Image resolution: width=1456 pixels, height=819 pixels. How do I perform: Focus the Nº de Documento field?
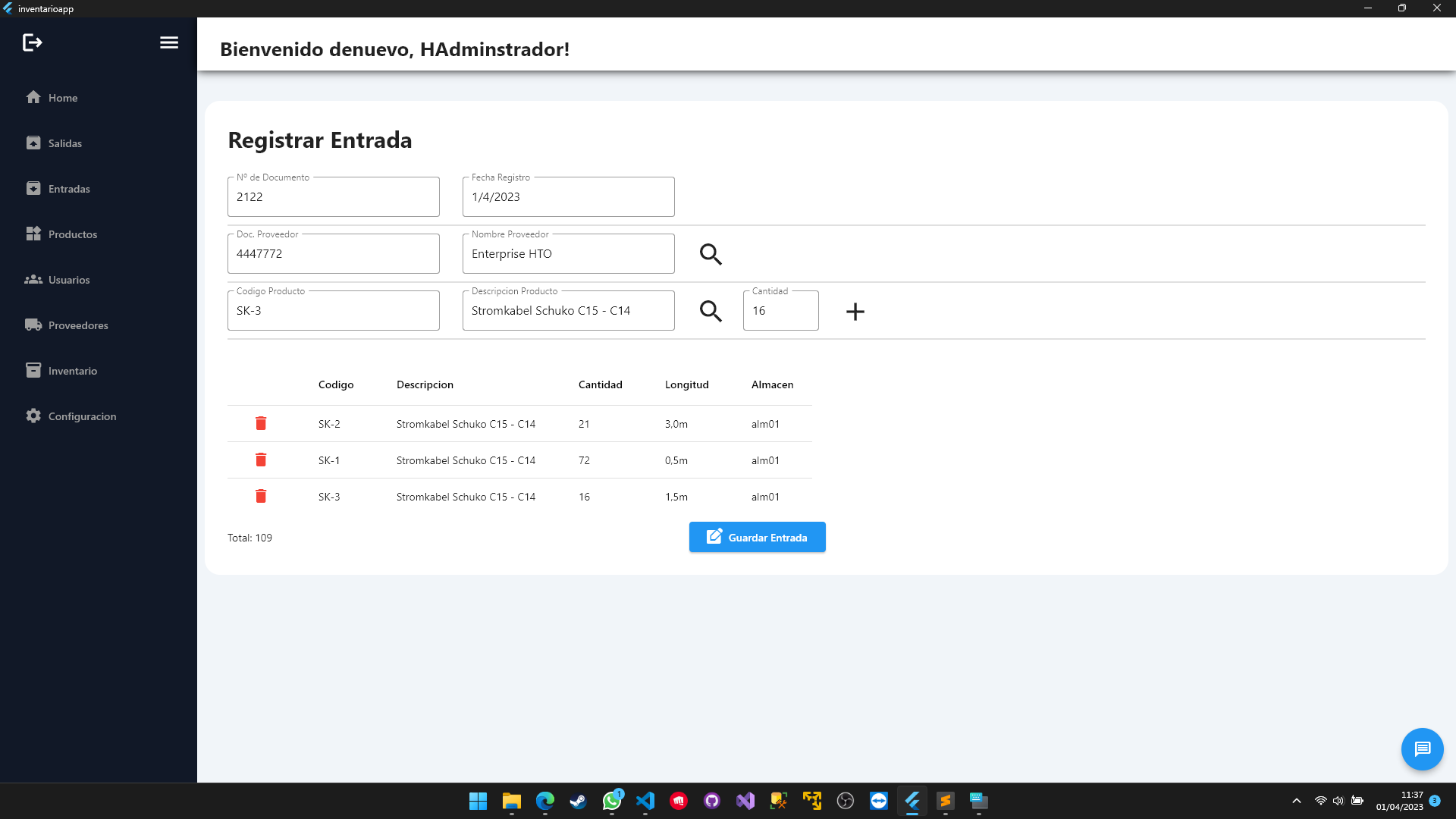(334, 197)
